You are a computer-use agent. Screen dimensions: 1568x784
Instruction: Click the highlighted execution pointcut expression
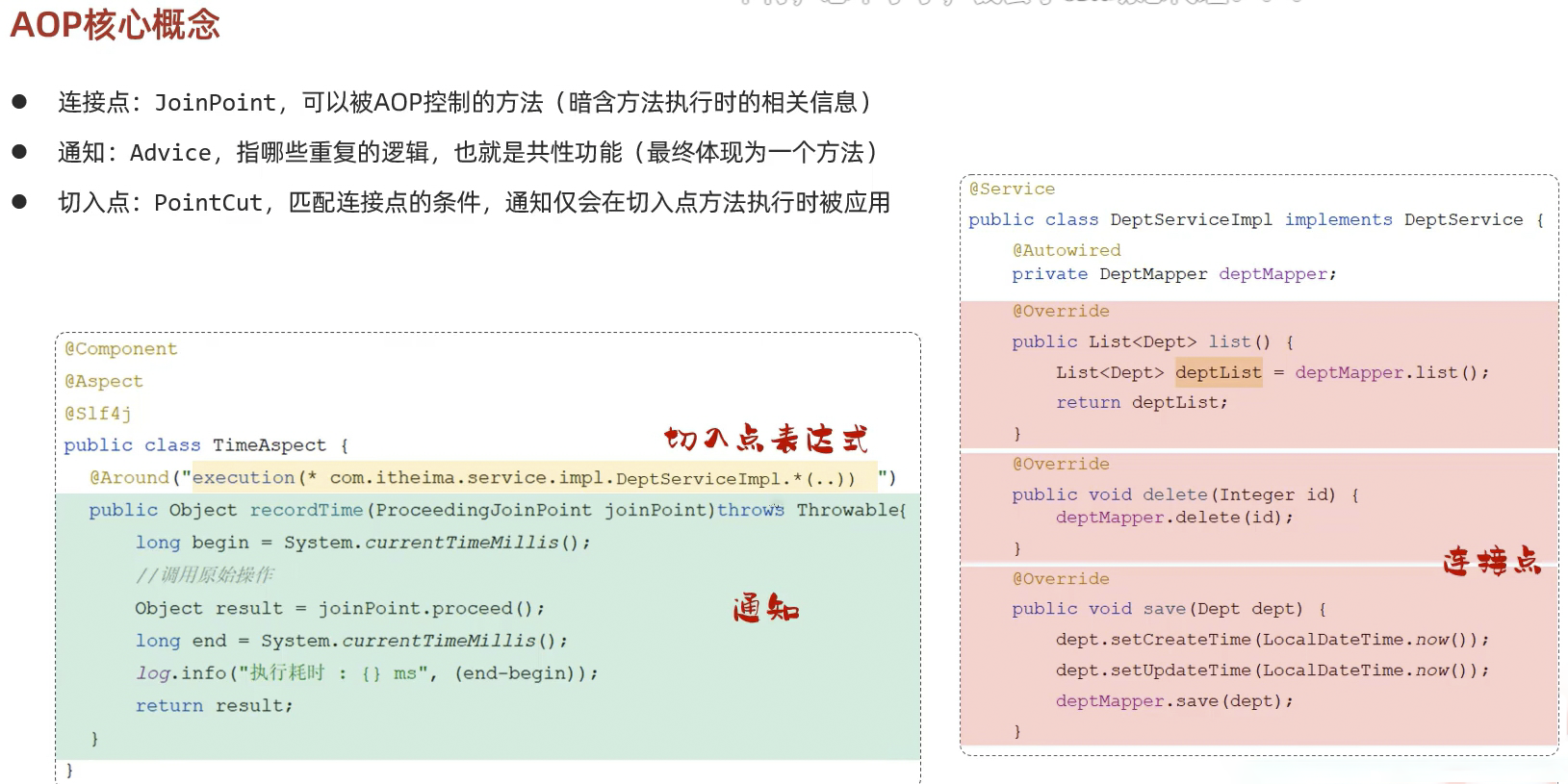525,478
